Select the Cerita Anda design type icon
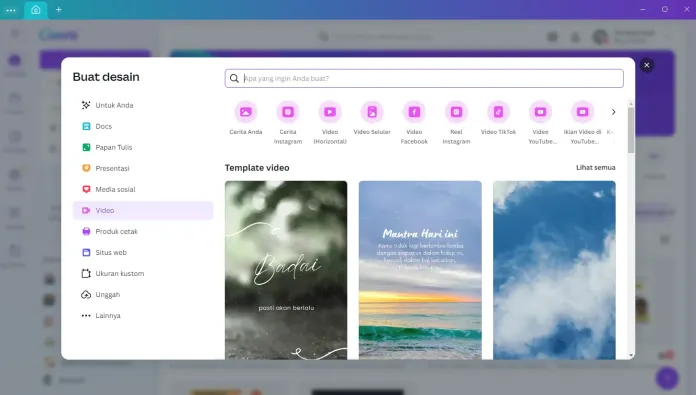Image resolution: width=696 pixels, height=395 pixels. [245, 112]
